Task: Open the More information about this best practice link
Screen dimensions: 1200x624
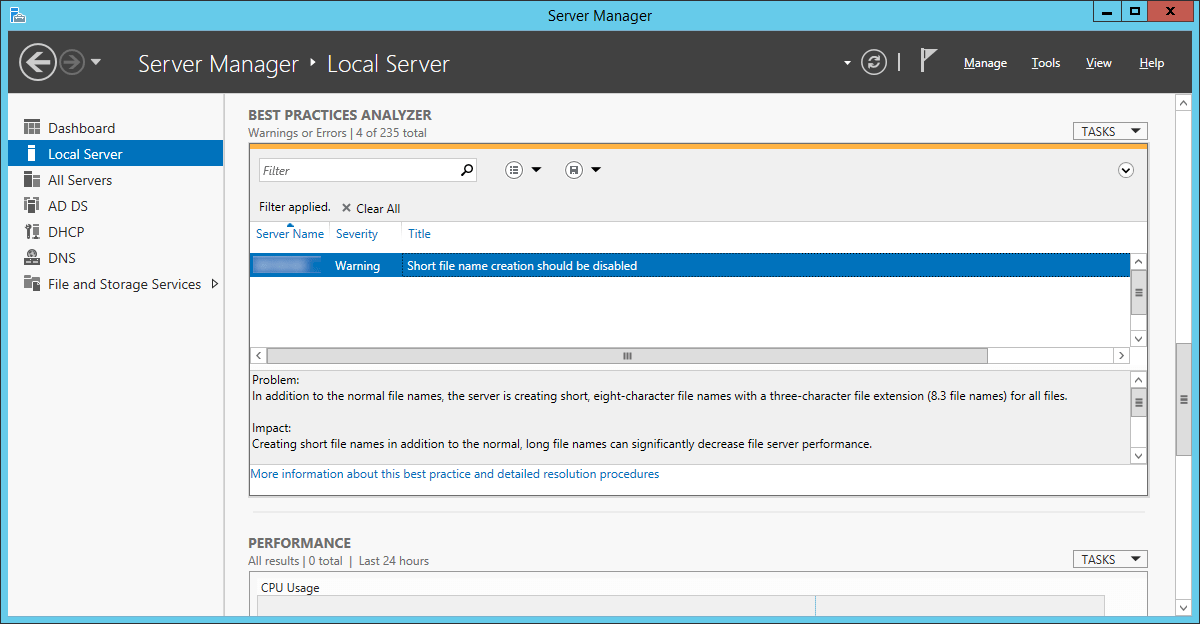Action: tap(455, 474)
